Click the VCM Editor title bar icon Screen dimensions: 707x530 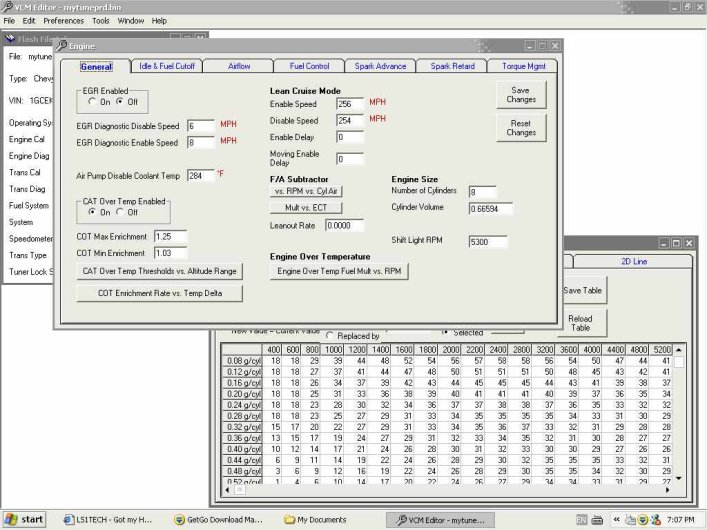[8, 6]
